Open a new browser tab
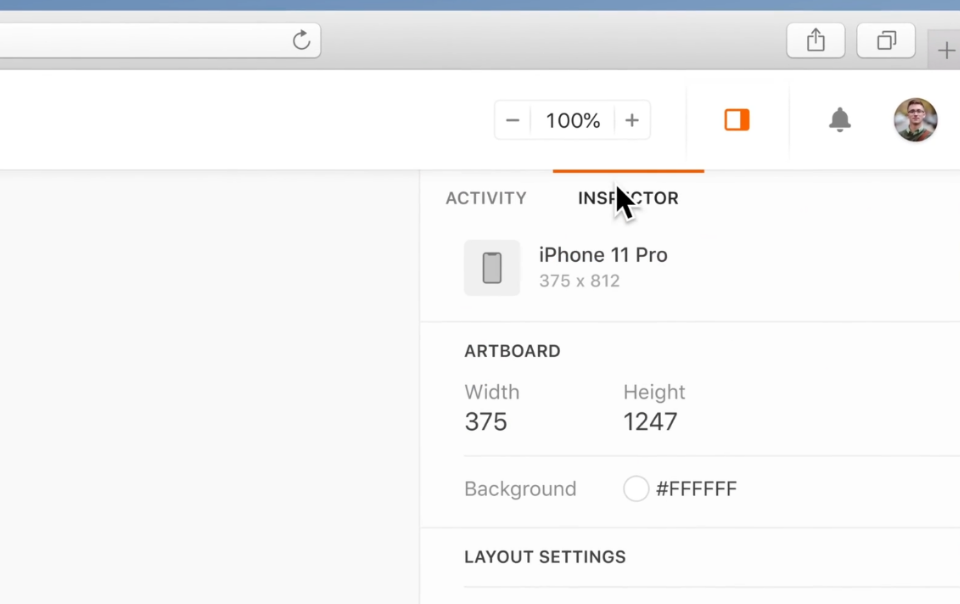 (x=945, y=50)
